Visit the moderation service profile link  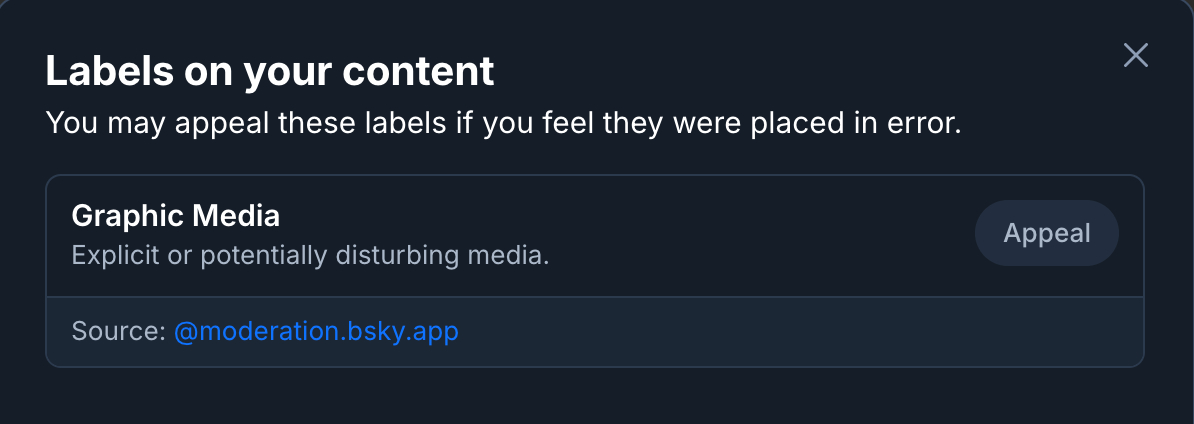316,332
